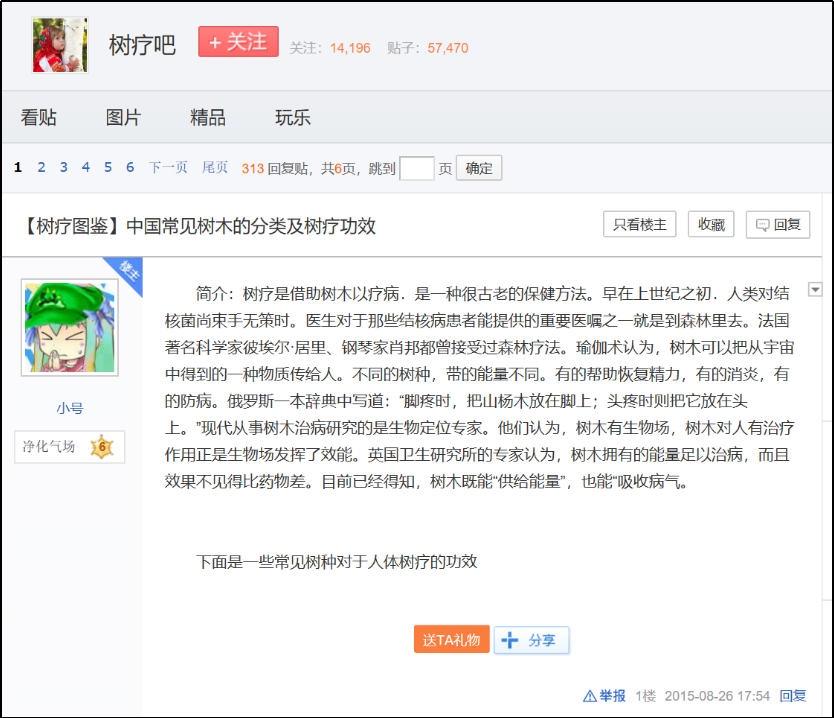Switch to the 图片 tab

[123, 117]
